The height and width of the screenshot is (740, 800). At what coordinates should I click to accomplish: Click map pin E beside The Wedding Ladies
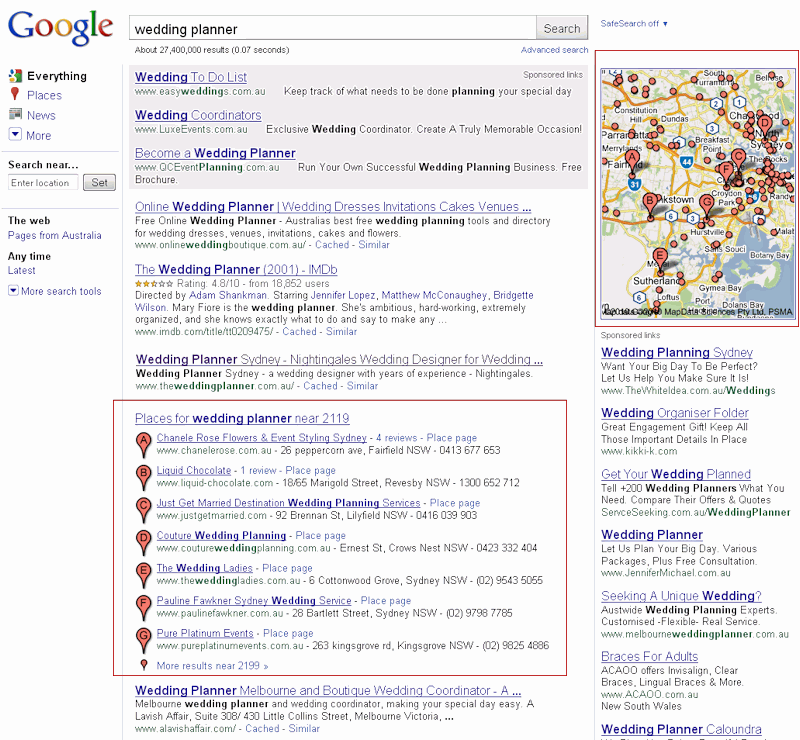tap(144, 575)
